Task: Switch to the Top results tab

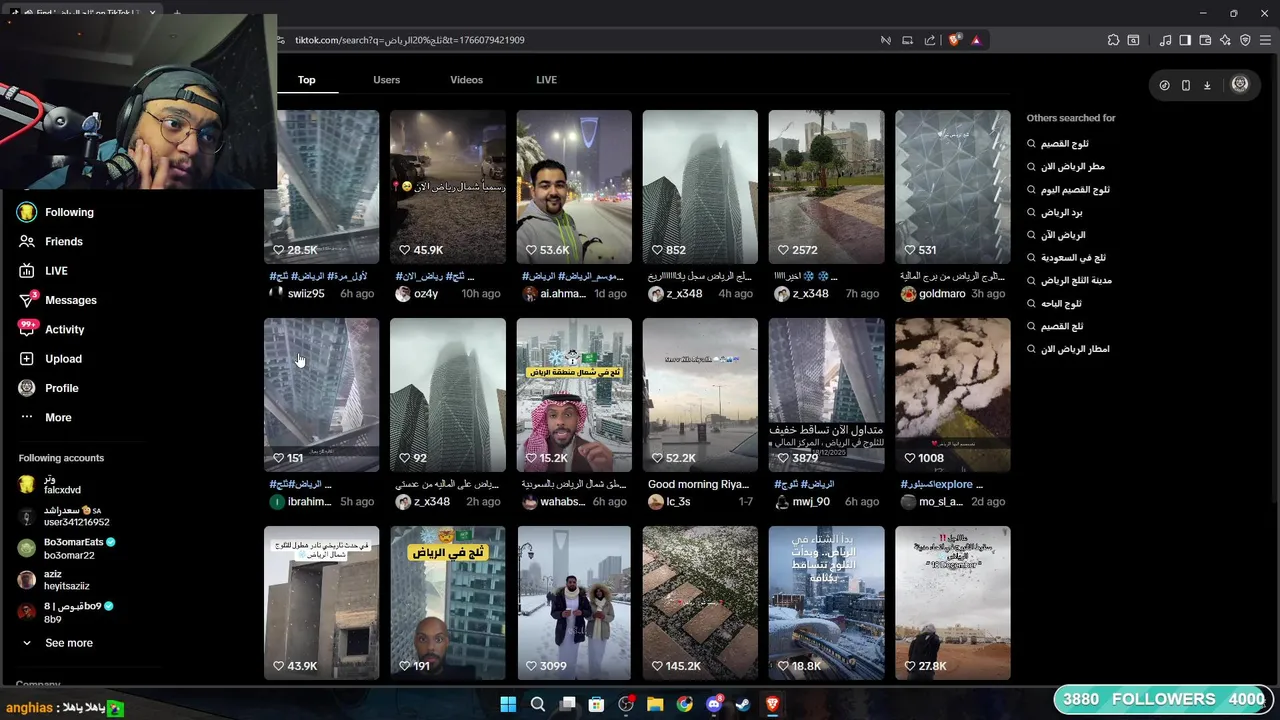Action: 307,80
